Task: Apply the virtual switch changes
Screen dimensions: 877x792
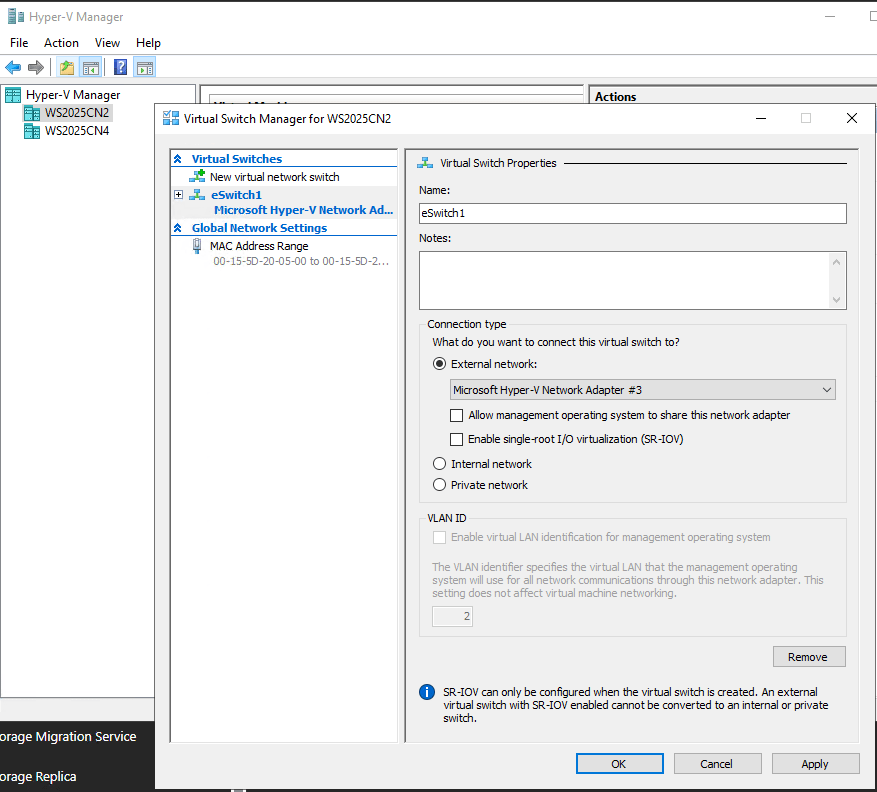Action: (x=815, y=763)
